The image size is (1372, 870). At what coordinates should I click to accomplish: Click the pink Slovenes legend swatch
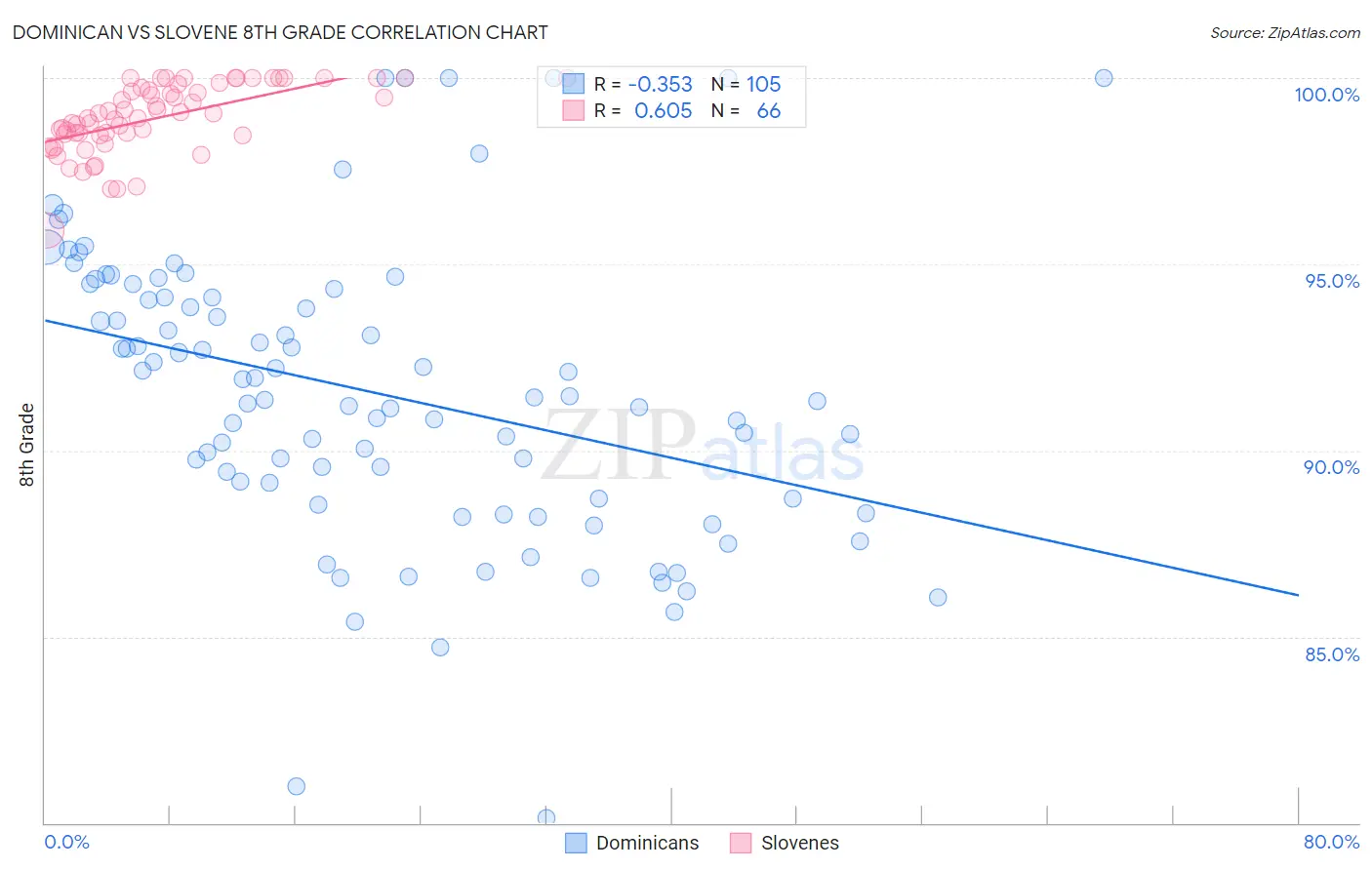pyautogui.click(x=741, y=843)
